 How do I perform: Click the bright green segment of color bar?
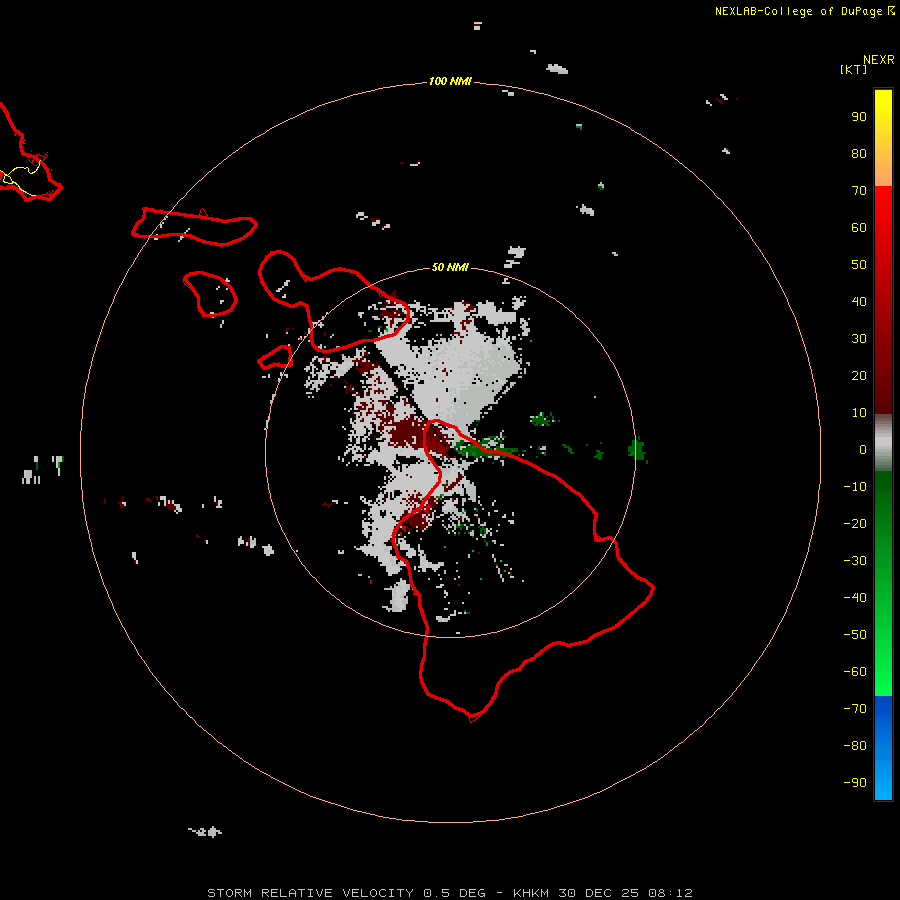(x=883, y=583)
